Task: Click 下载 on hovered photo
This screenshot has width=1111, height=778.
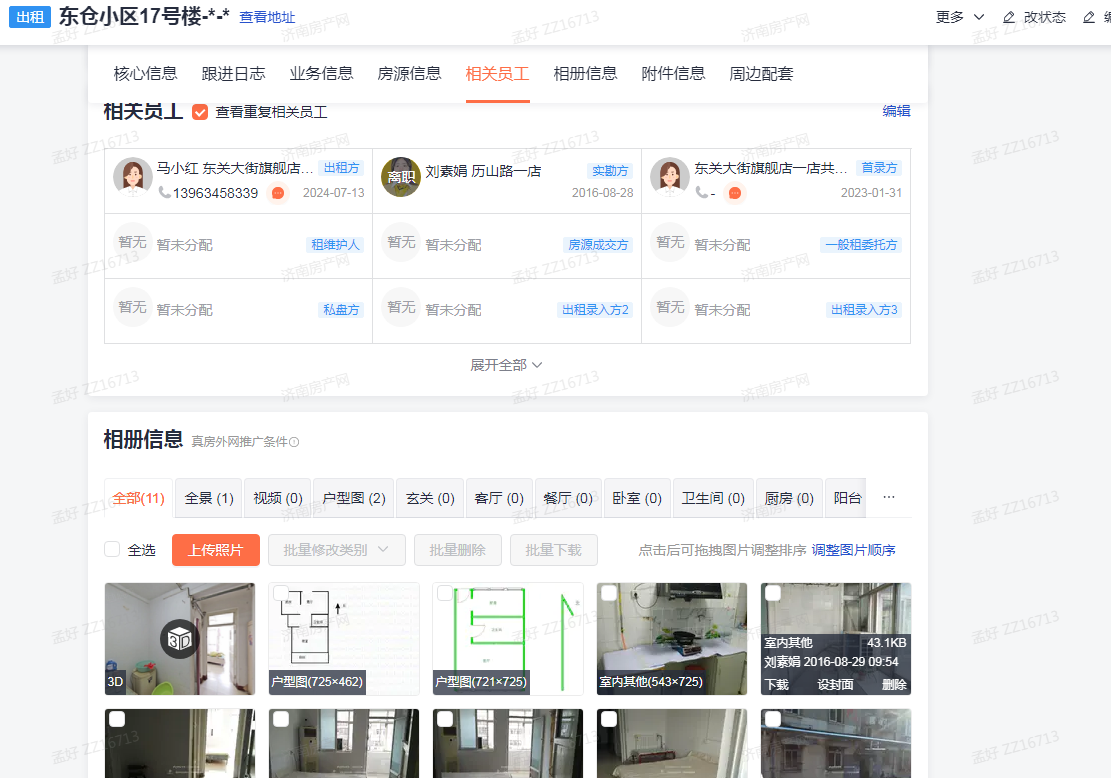Action: point(777,684)
